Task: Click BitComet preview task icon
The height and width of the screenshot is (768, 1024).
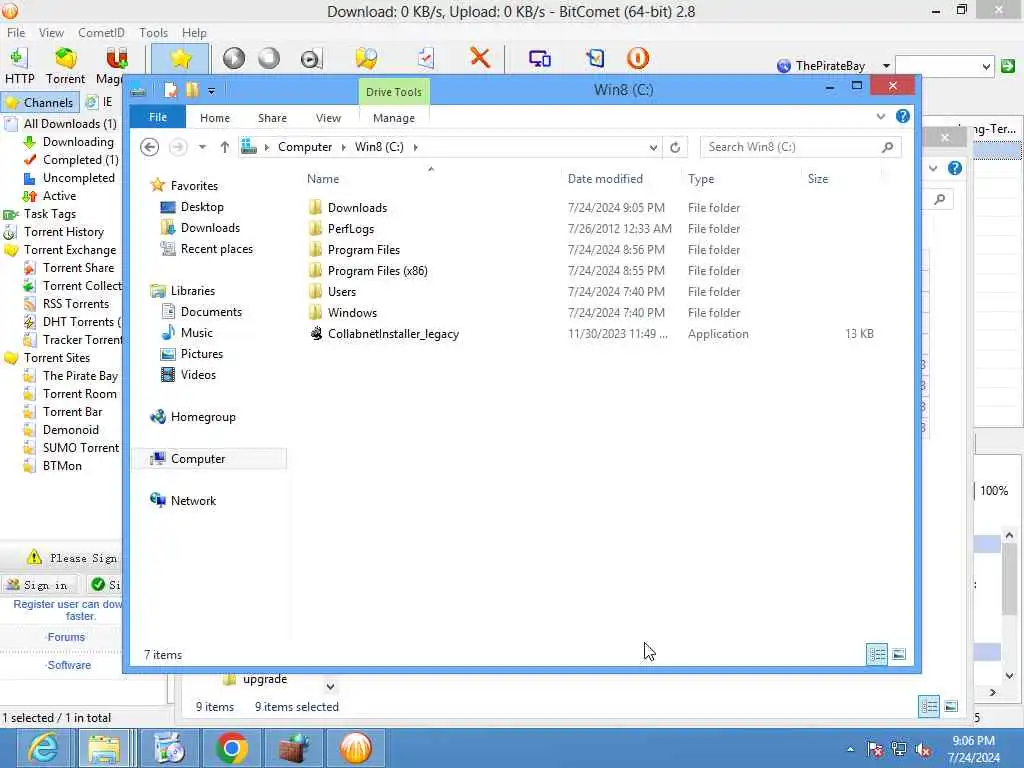Action: (311, 59)
